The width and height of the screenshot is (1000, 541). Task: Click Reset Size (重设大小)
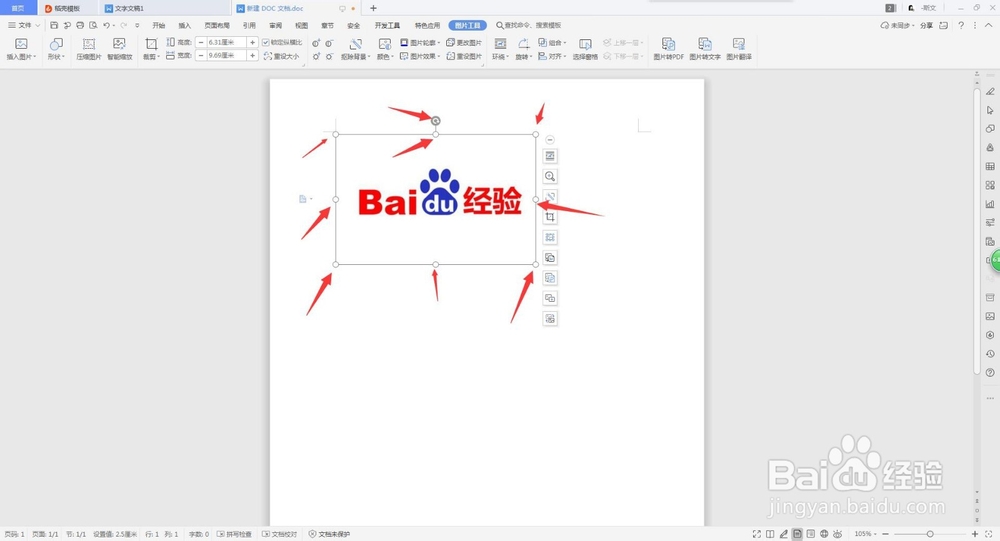pyautogui.click(x=281, y=56)
